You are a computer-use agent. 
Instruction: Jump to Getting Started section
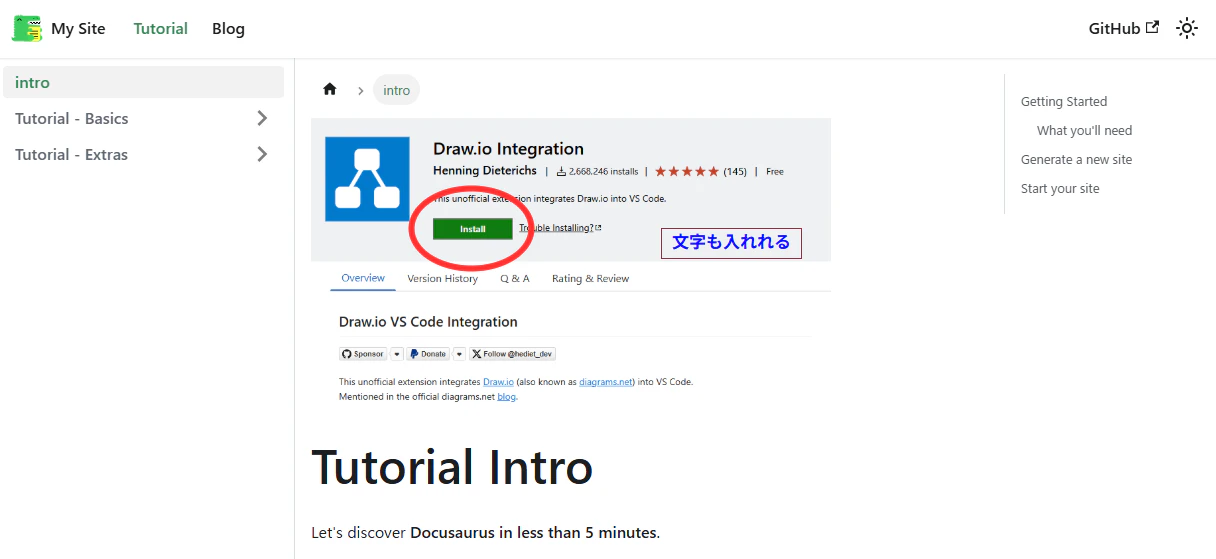pos(1064,101)
